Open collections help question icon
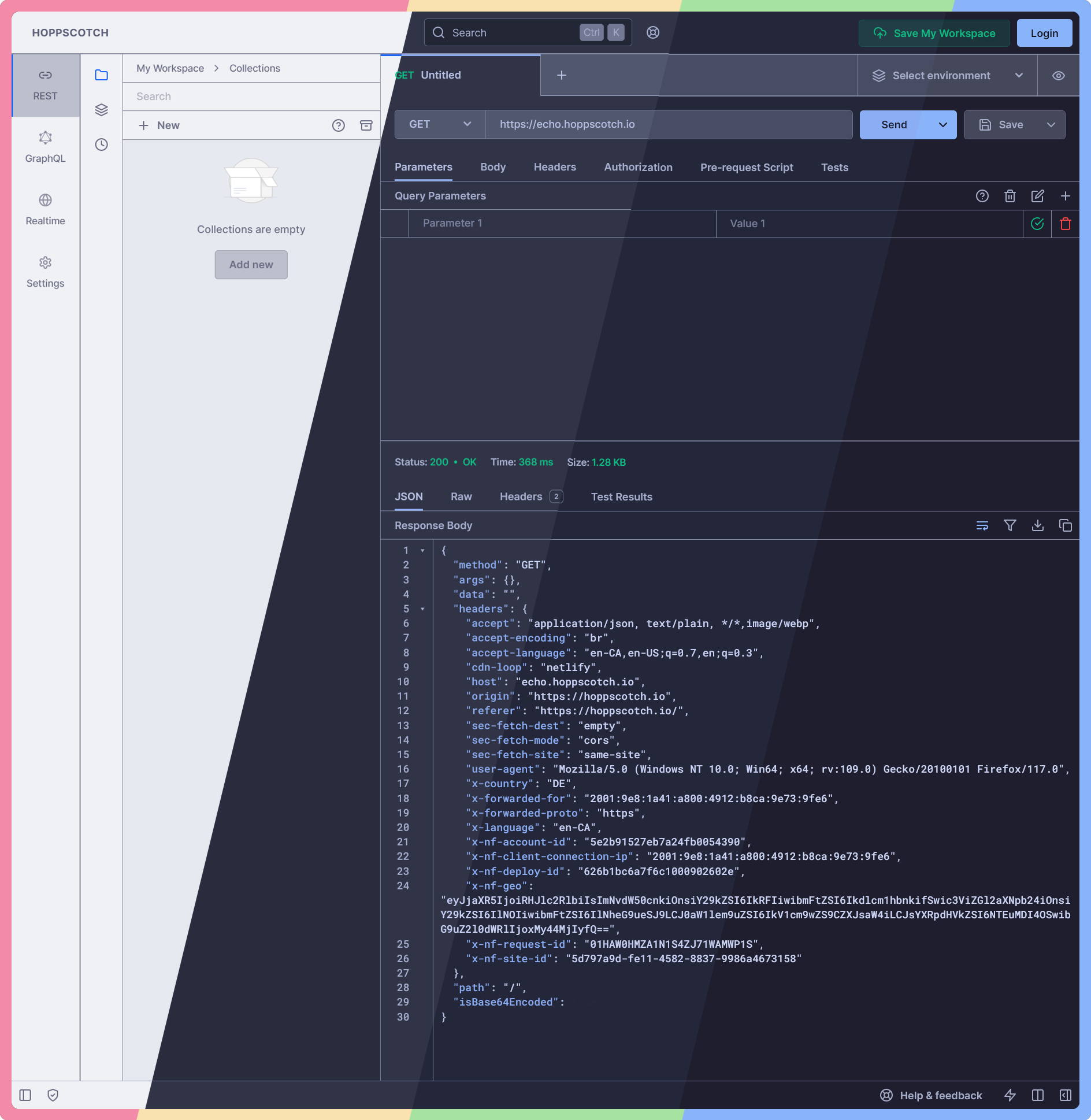Viewport: 1091px width, 1120px height. coord(339,125)
